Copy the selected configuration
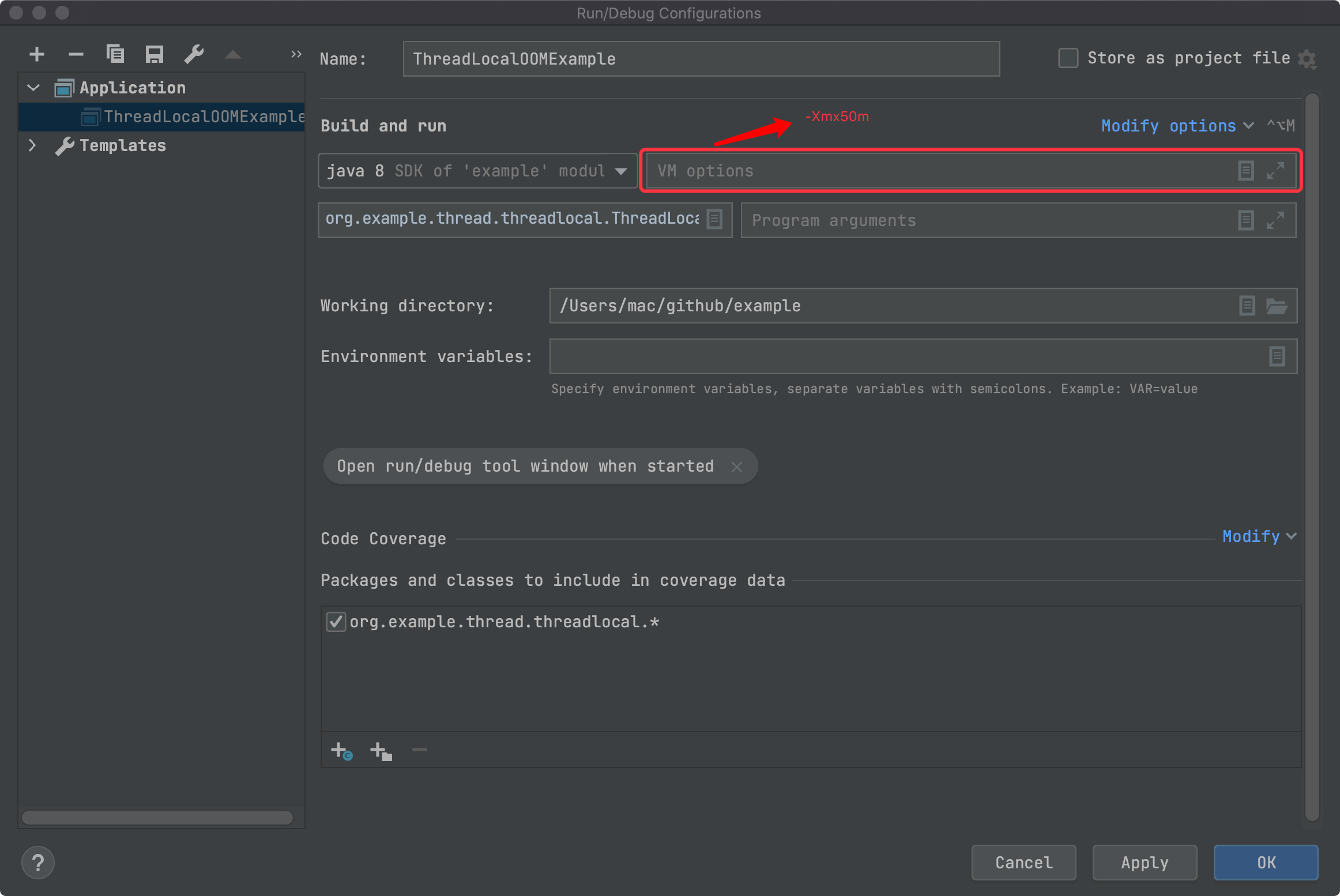Viewport: 1340px width, 896px height. click(115, 54)
